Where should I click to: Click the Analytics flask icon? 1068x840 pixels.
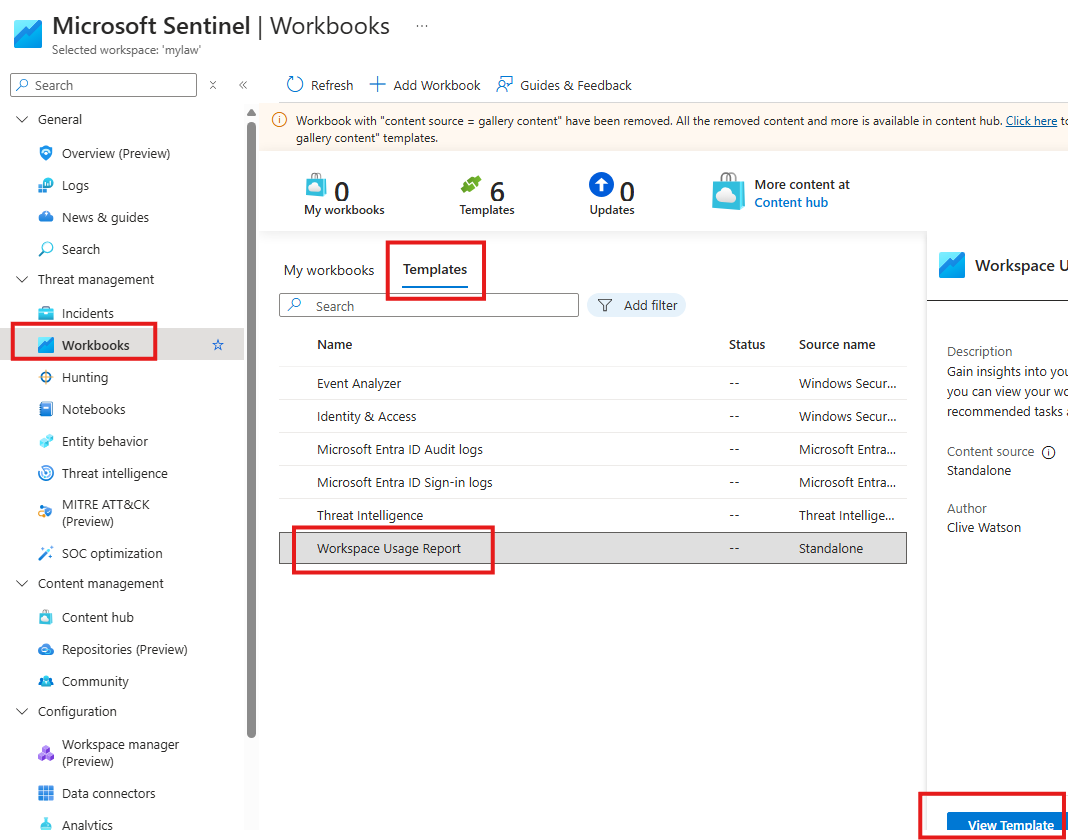coord(46,825)
